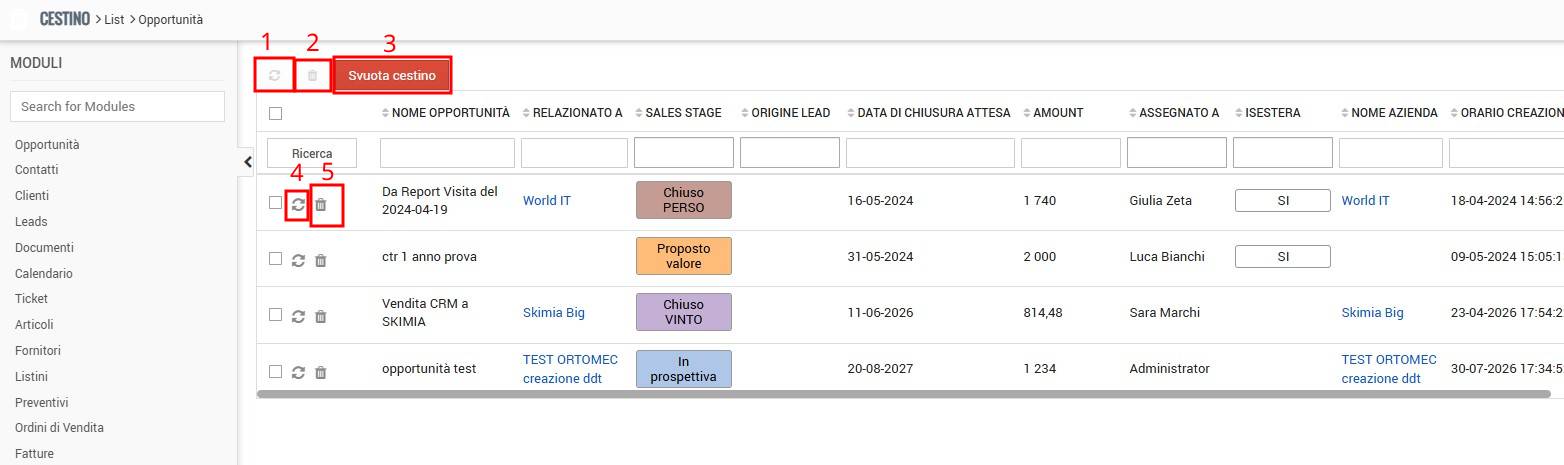Click the 'In prospettiva' stage badge

pyautogui.click(x=683, y=369)
